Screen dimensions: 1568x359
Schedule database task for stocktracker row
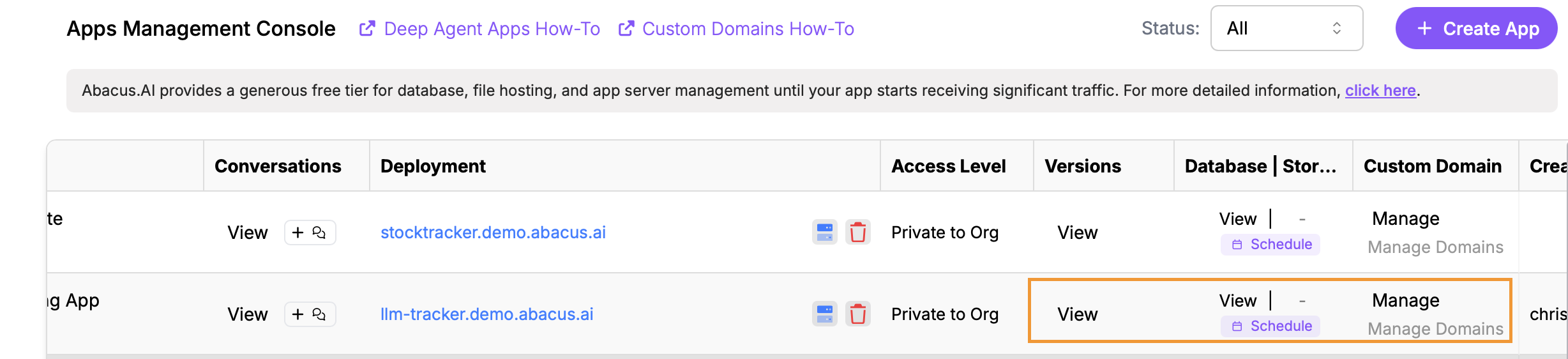tap(1270, 245)
